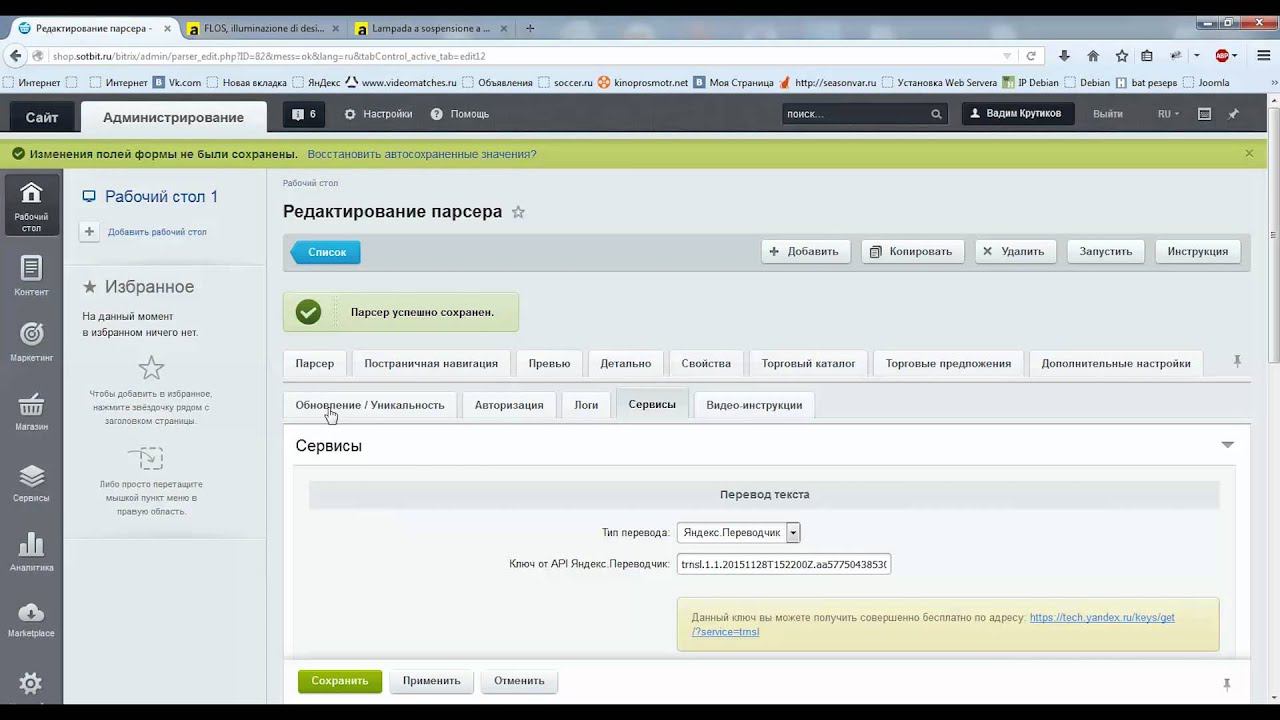Open browser home page icon
Screen dimensions: 1280x720
click(x=1093, y=56)
